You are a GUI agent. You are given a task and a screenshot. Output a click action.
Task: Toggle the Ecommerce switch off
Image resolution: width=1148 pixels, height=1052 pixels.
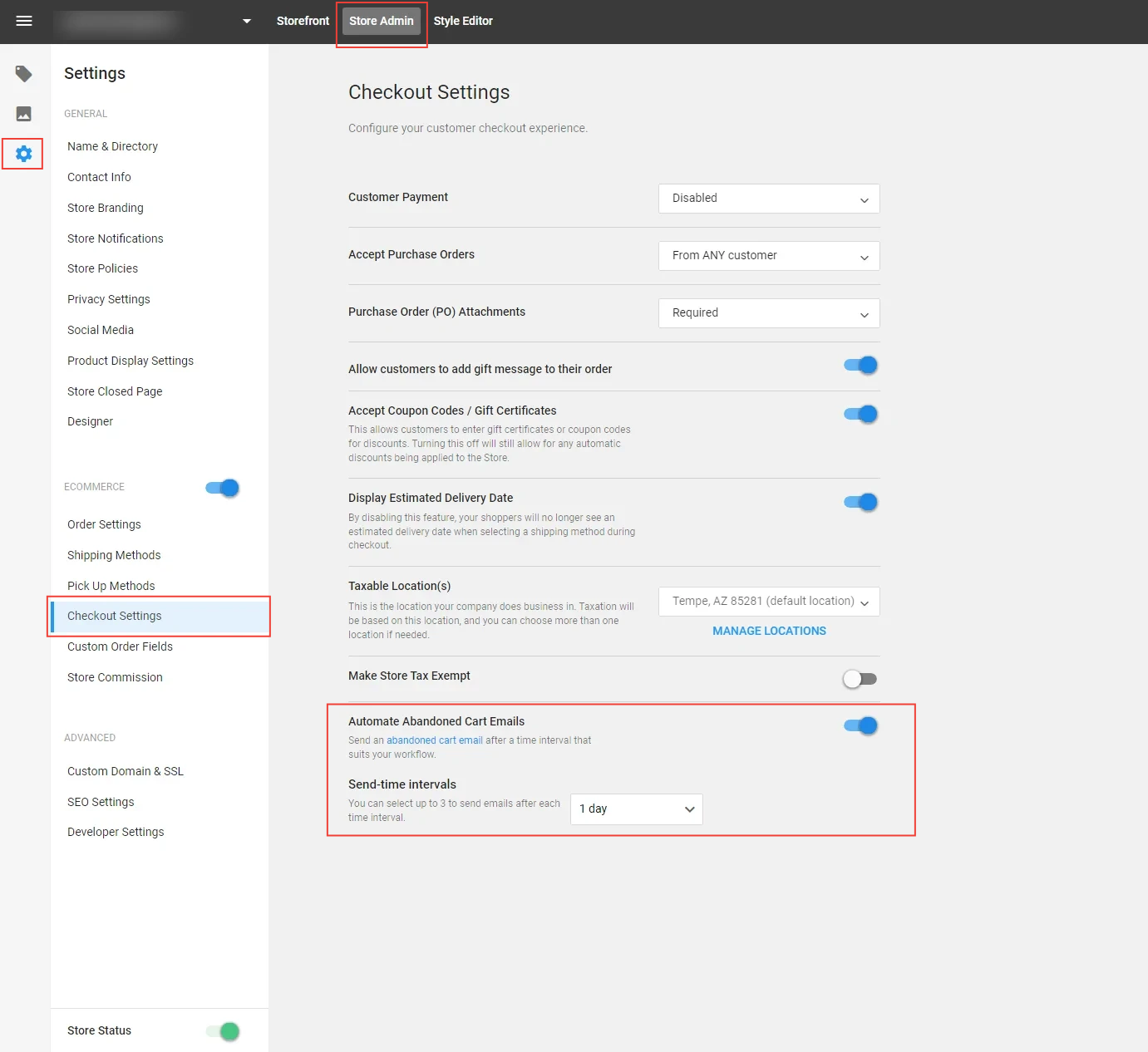click(x=223, y=488)
